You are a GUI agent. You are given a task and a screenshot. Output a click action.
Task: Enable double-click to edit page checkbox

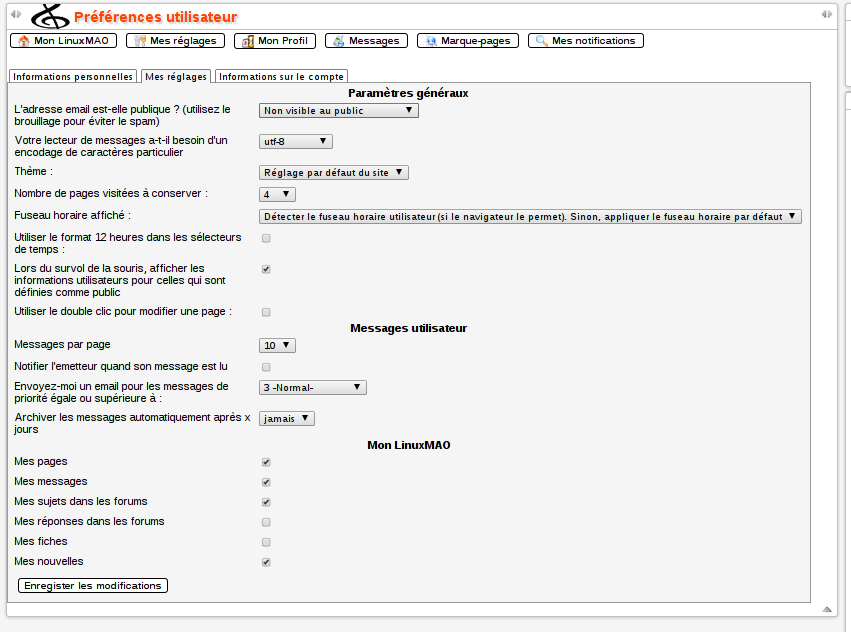(266, 312)
